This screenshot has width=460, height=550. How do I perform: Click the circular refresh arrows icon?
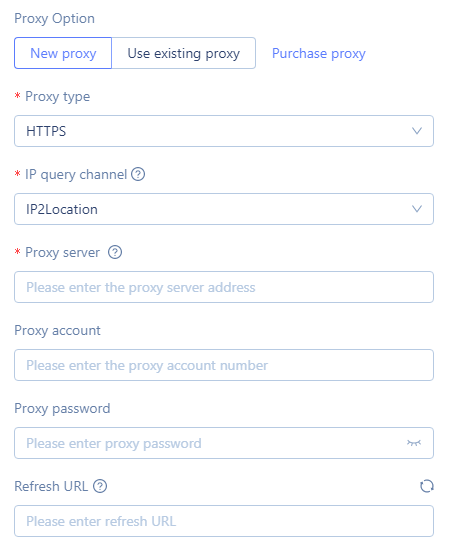tap(427, 486)
